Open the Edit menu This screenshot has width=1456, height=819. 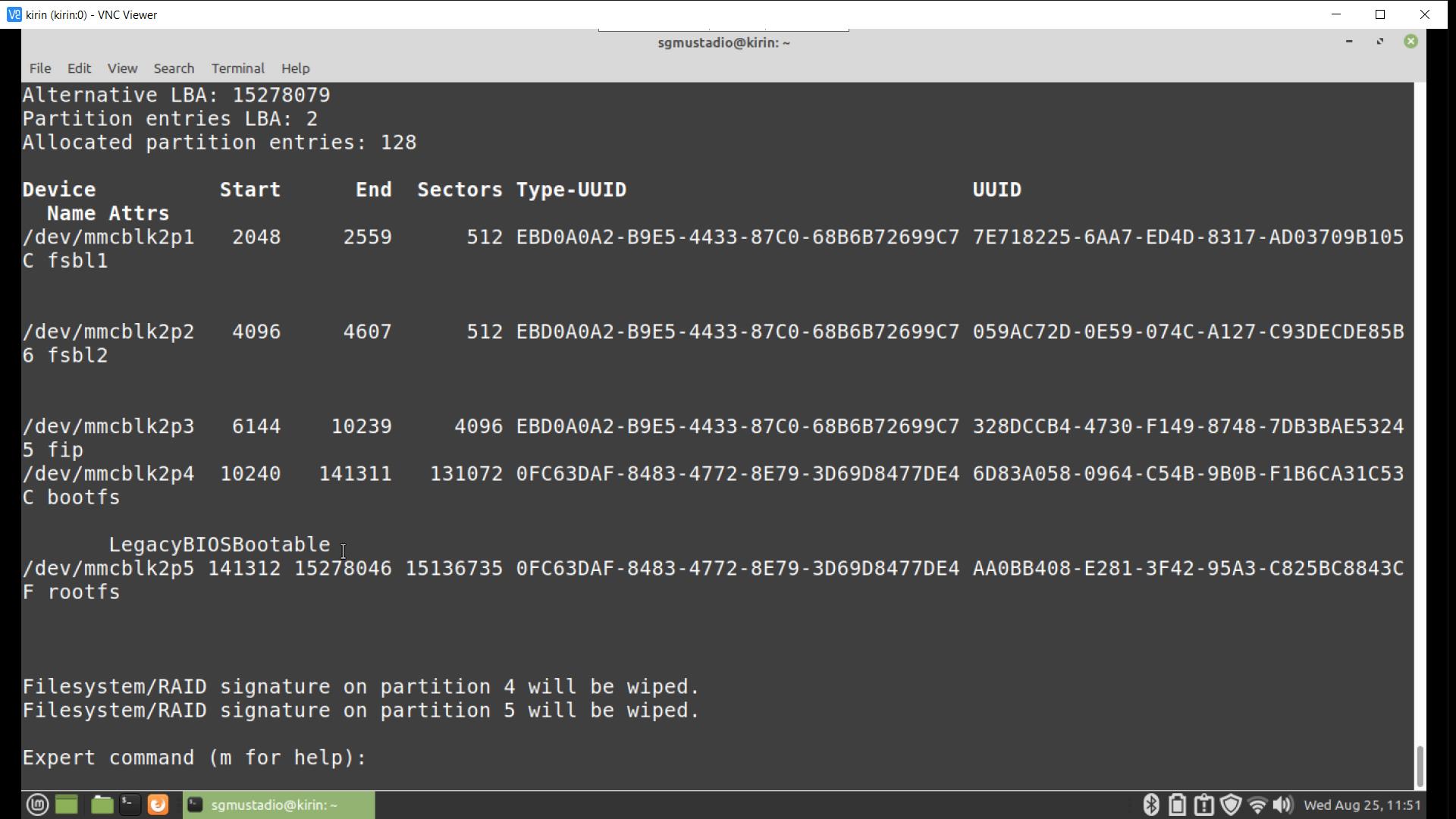tap(79, 68)
